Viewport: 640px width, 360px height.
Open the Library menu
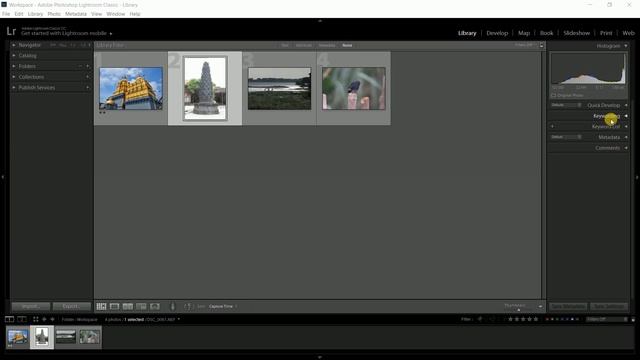(35, 14)
